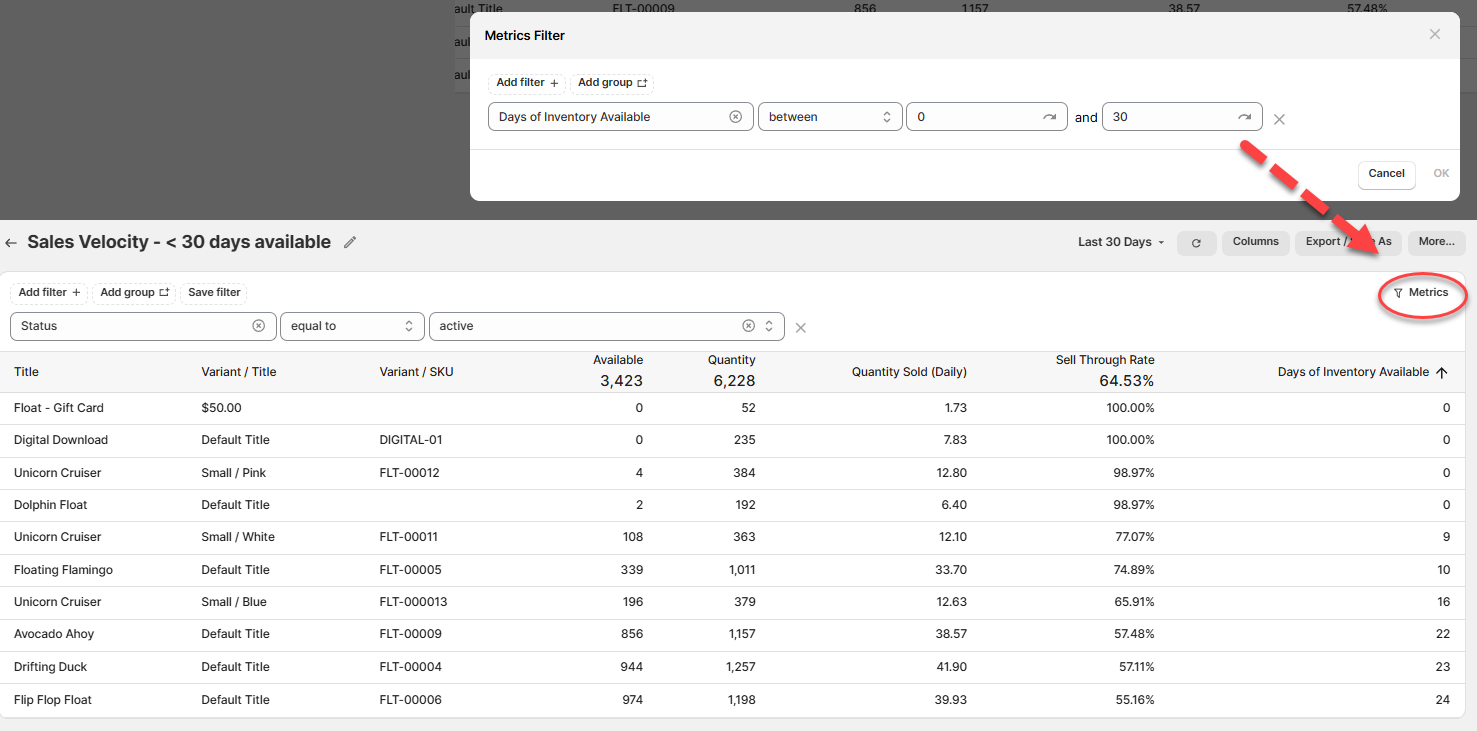The width and height of the screenshot is (1477, 731).
Task: Edit the report title pencil icon
Action: [350, 242]
